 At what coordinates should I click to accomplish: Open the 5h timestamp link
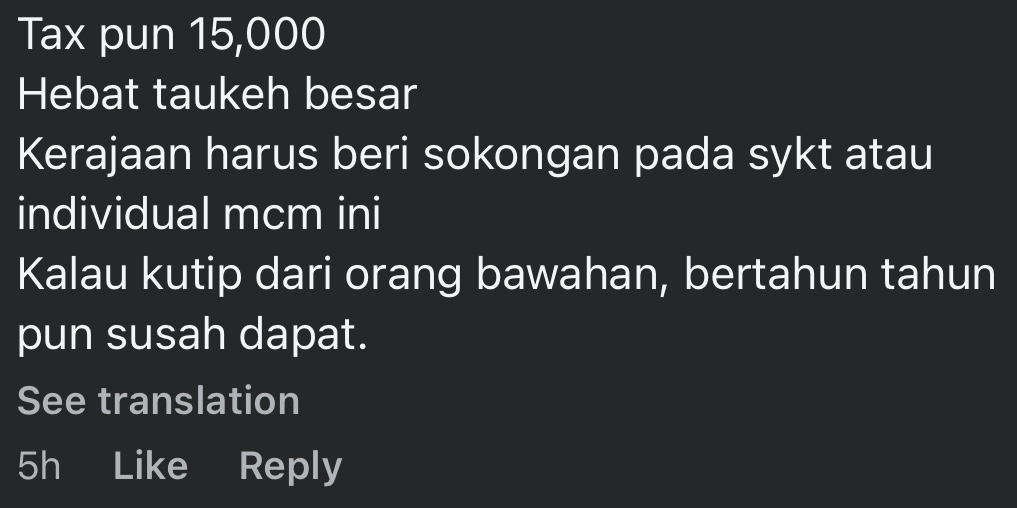(x=39, y=466)
